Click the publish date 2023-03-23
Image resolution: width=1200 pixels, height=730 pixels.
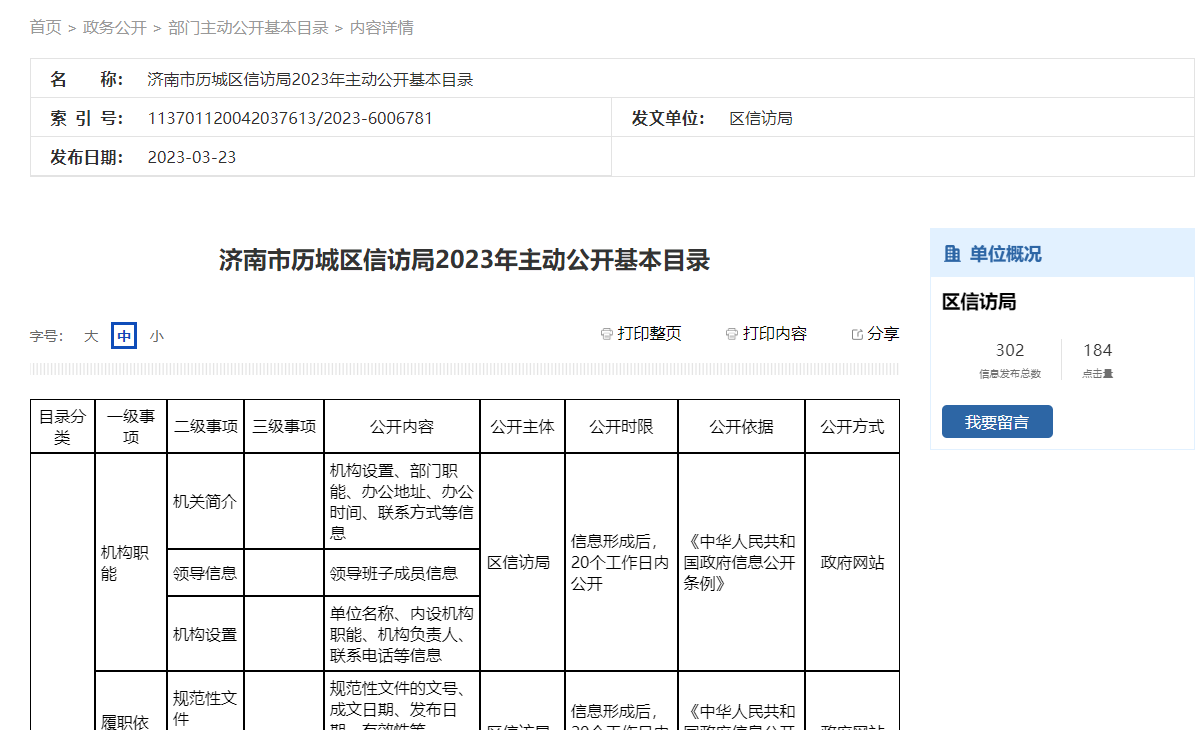tap(192, 157)
